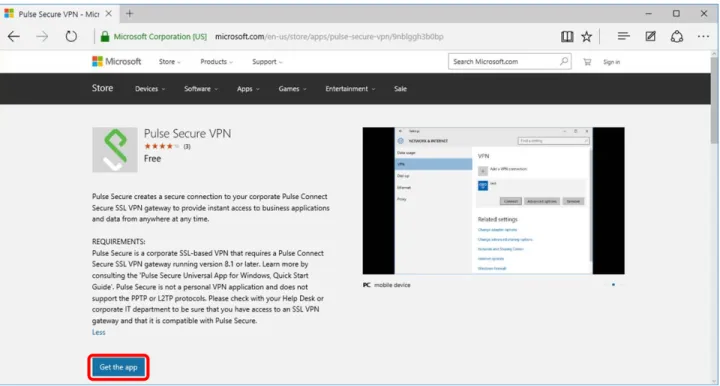Click the star rating of the app
Screen dimensions: 720x386
[x=161, y=146]
